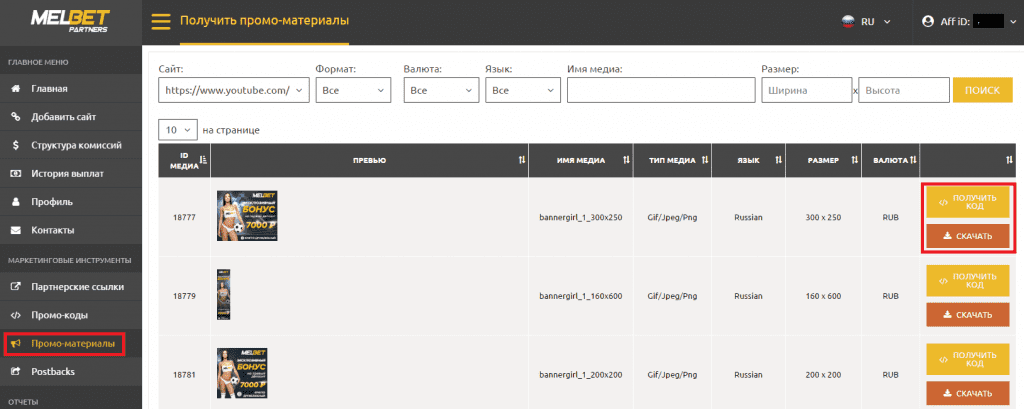This screenshot has width=1024, height=409.
Task: Sort by Тип Медиа column arrows
Action: pyautogui.click(x=705, y=160)
